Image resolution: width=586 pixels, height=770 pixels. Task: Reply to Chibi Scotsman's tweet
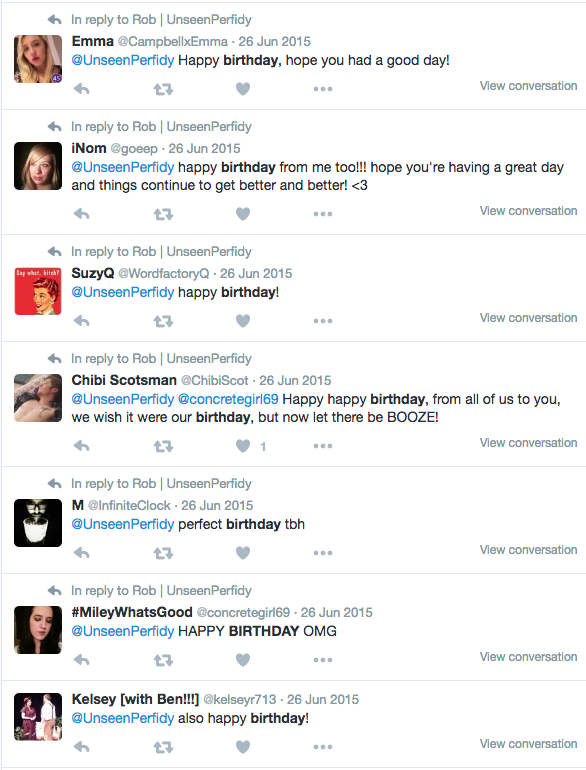(82, 446)
